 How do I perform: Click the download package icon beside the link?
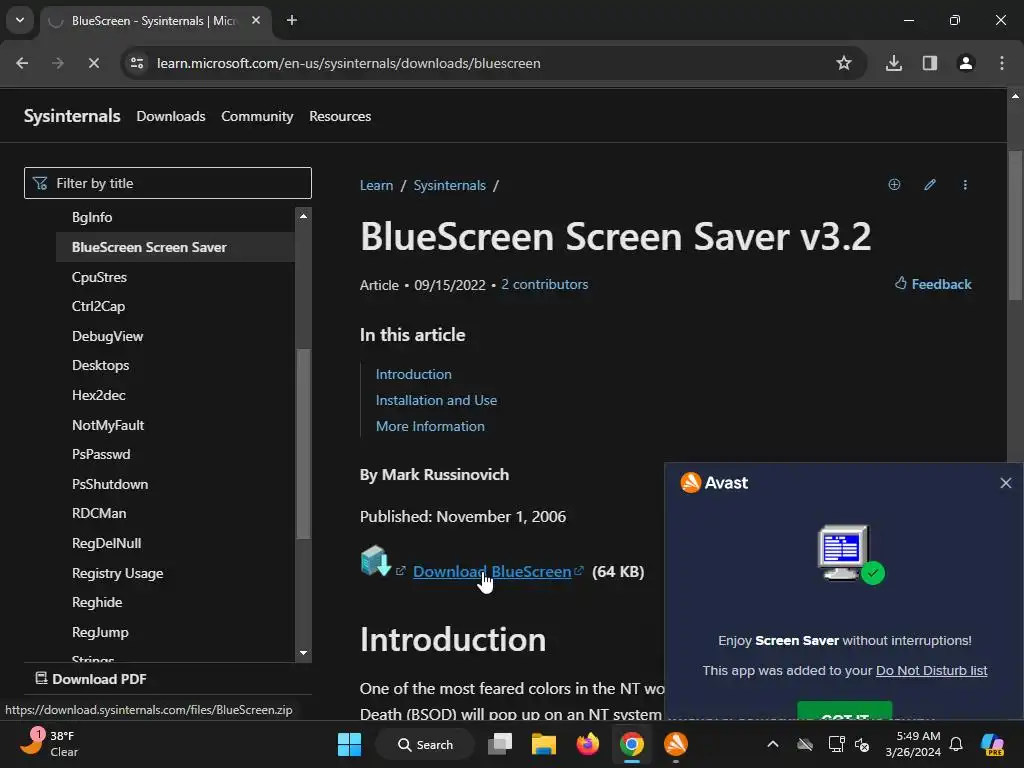[x=376, y=561]
